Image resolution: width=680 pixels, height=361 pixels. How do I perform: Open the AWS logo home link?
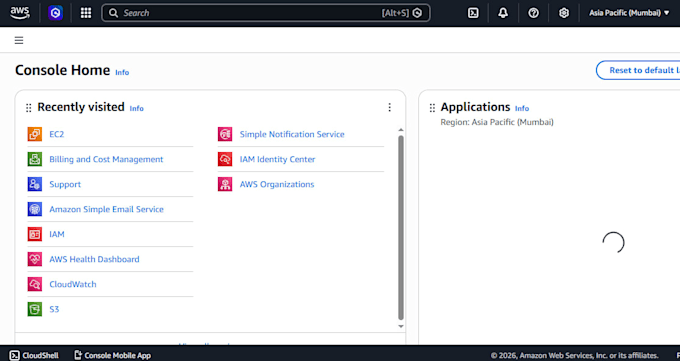click(x=20, y=13)
